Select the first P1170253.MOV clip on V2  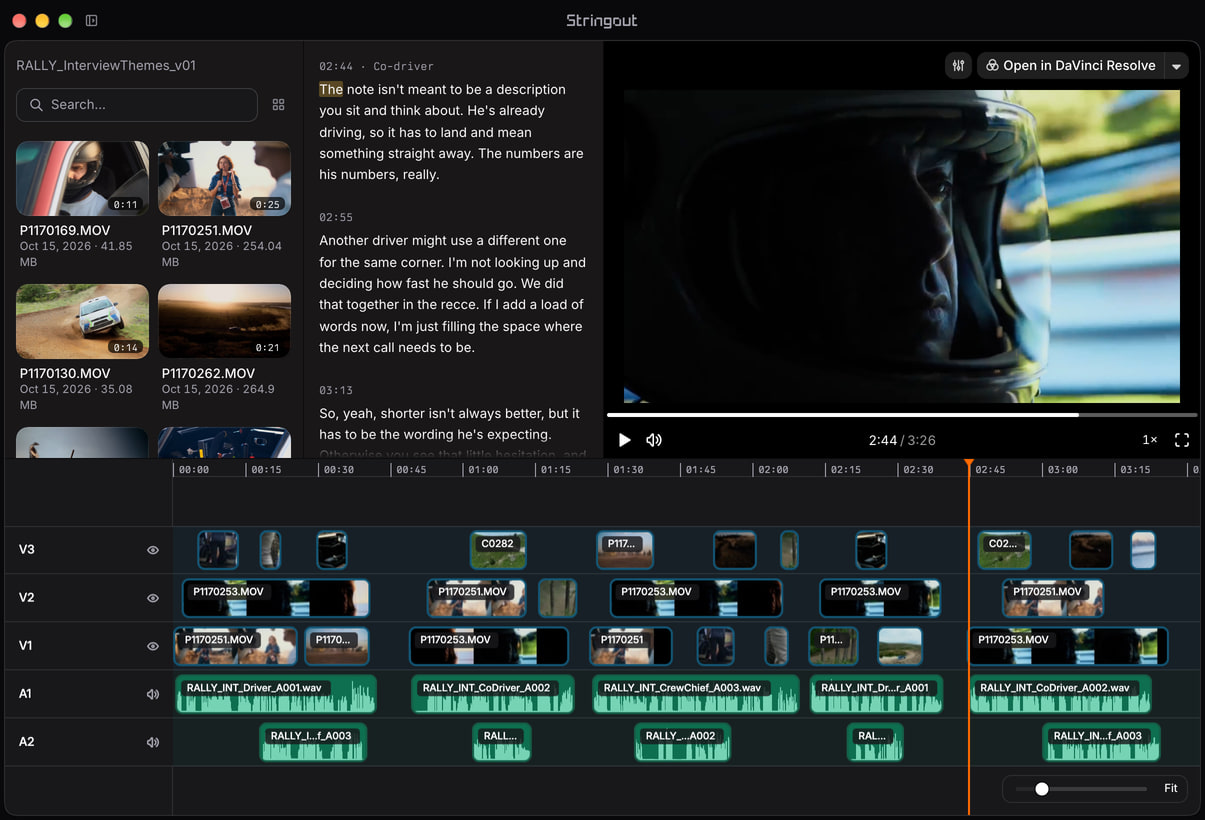click(276, 598)
